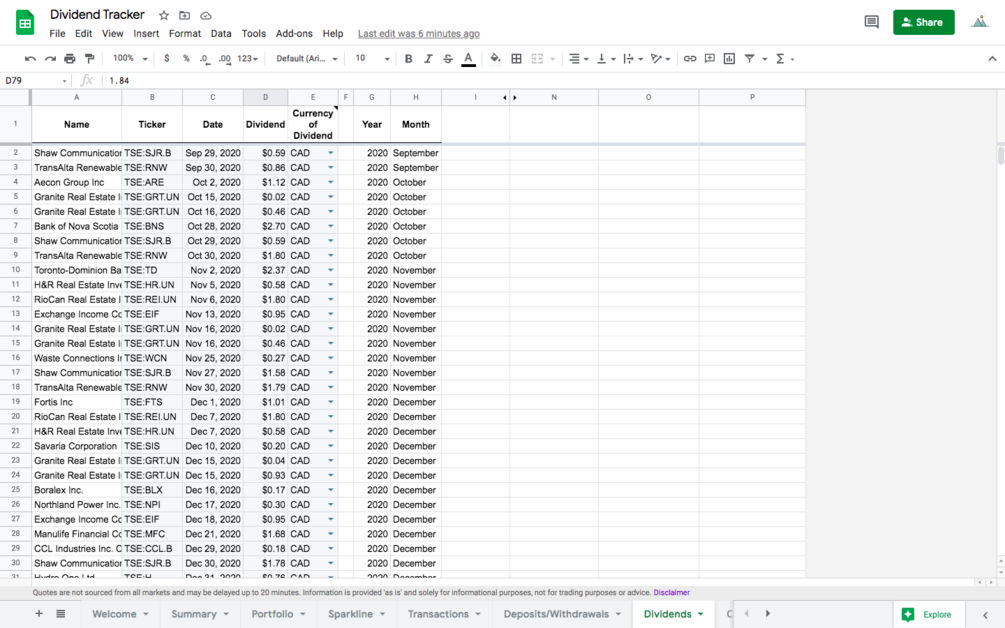Expand hidden columns with the right arrow
This screenshot has height=628, width=1005.
click(515, 97)
